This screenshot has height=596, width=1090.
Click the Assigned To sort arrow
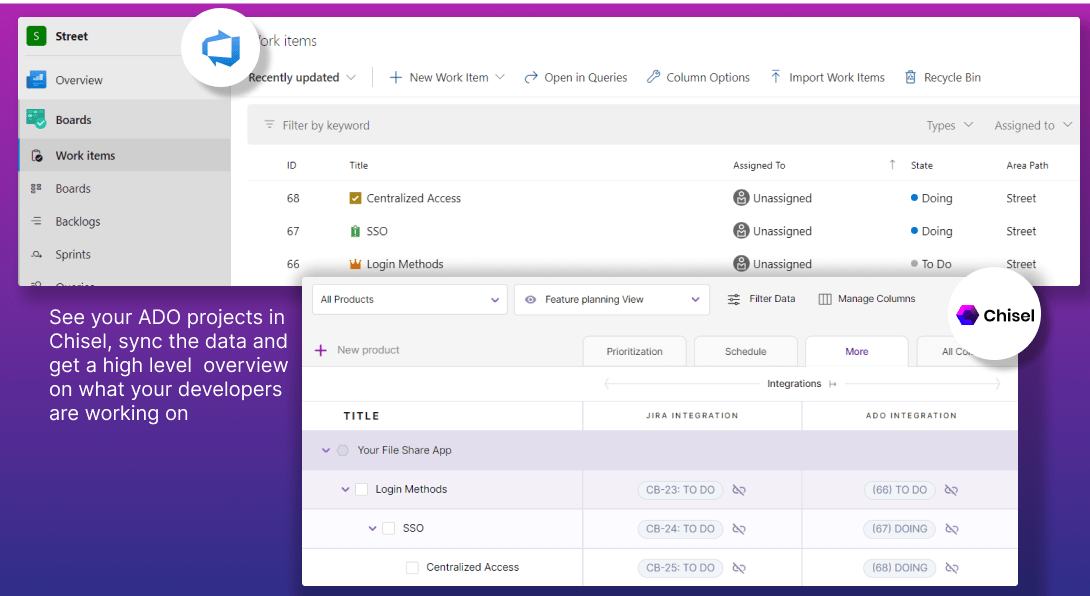coord(892,165)
